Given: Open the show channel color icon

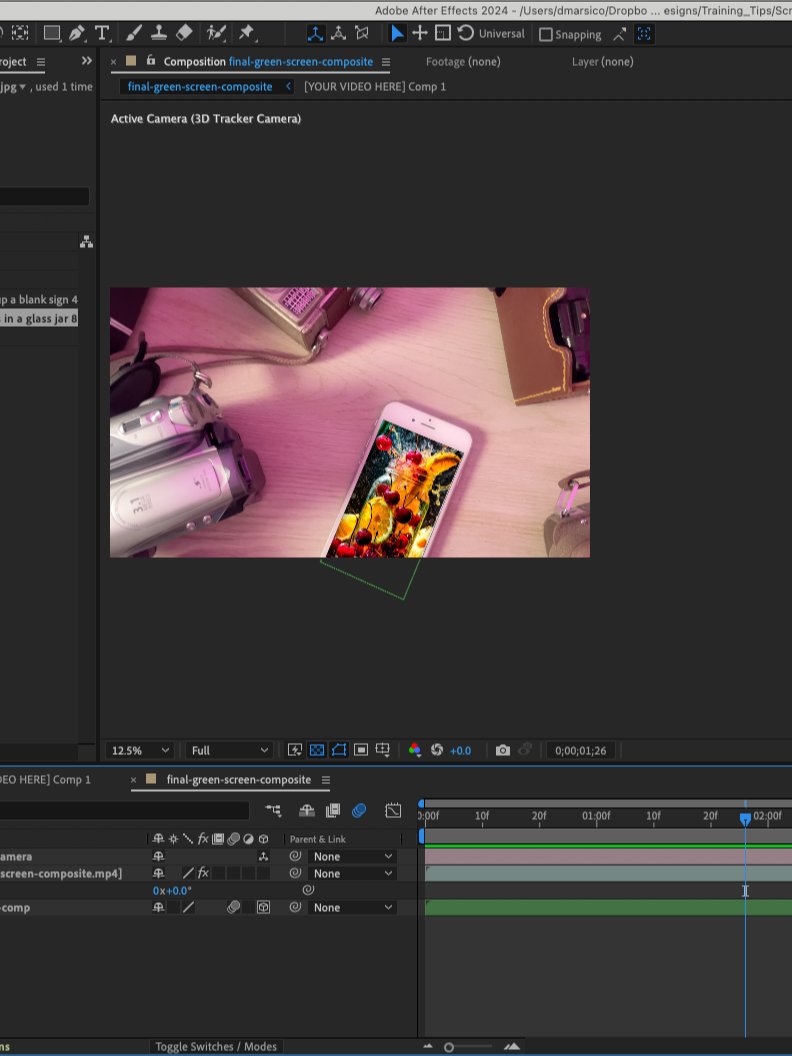Looking at the screenshot, I should tap(414, 750).
